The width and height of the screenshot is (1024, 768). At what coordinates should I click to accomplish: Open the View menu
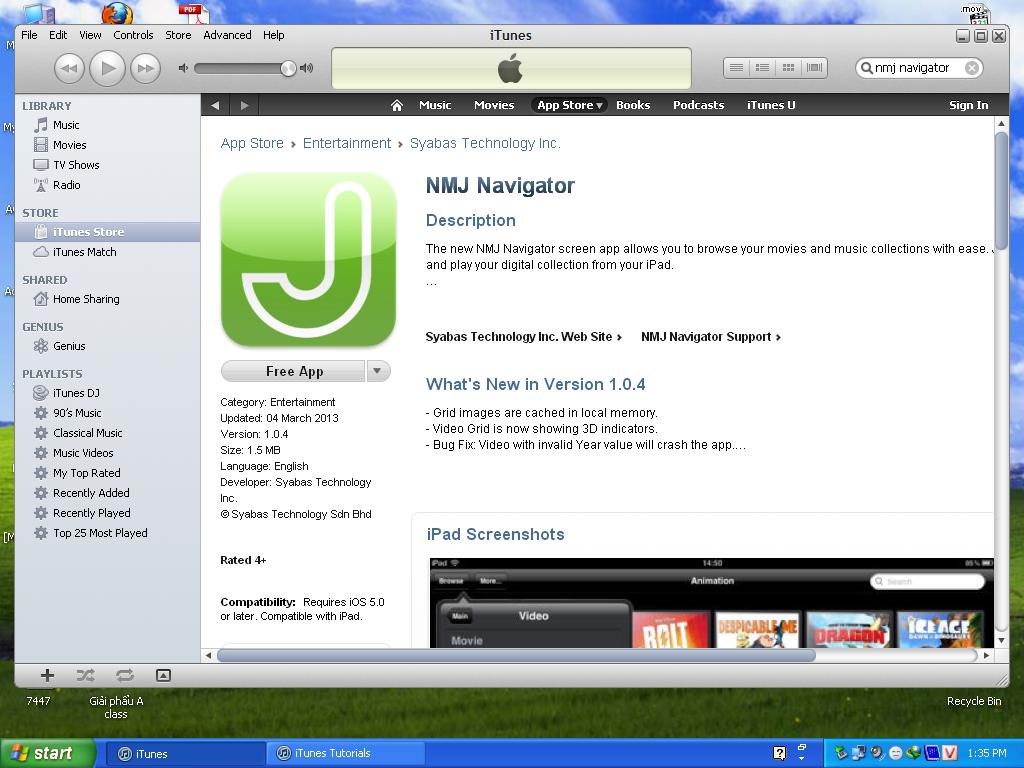pyautogui.click(x=90, y=35)
